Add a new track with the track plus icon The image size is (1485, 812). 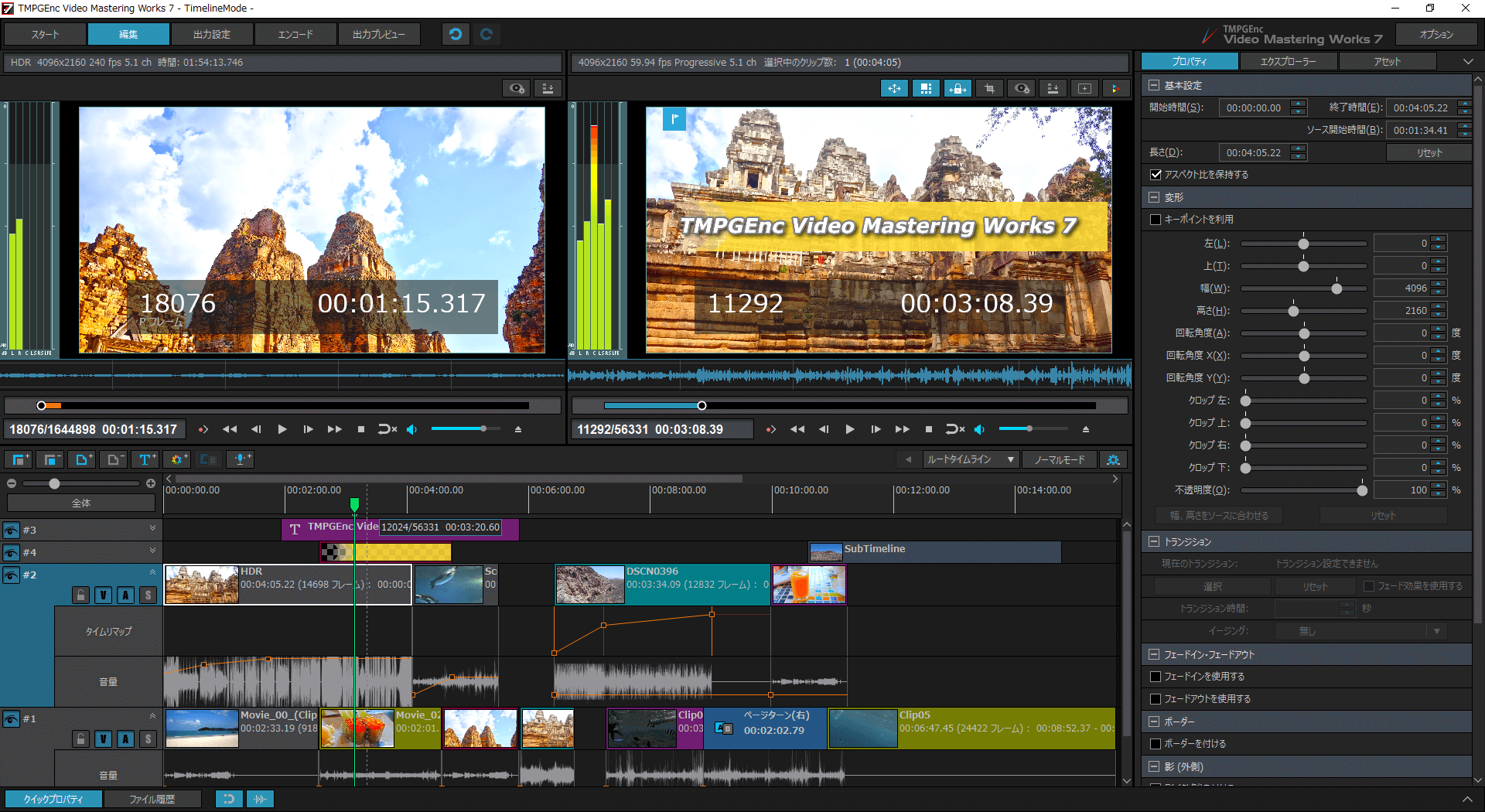(19, 459)
